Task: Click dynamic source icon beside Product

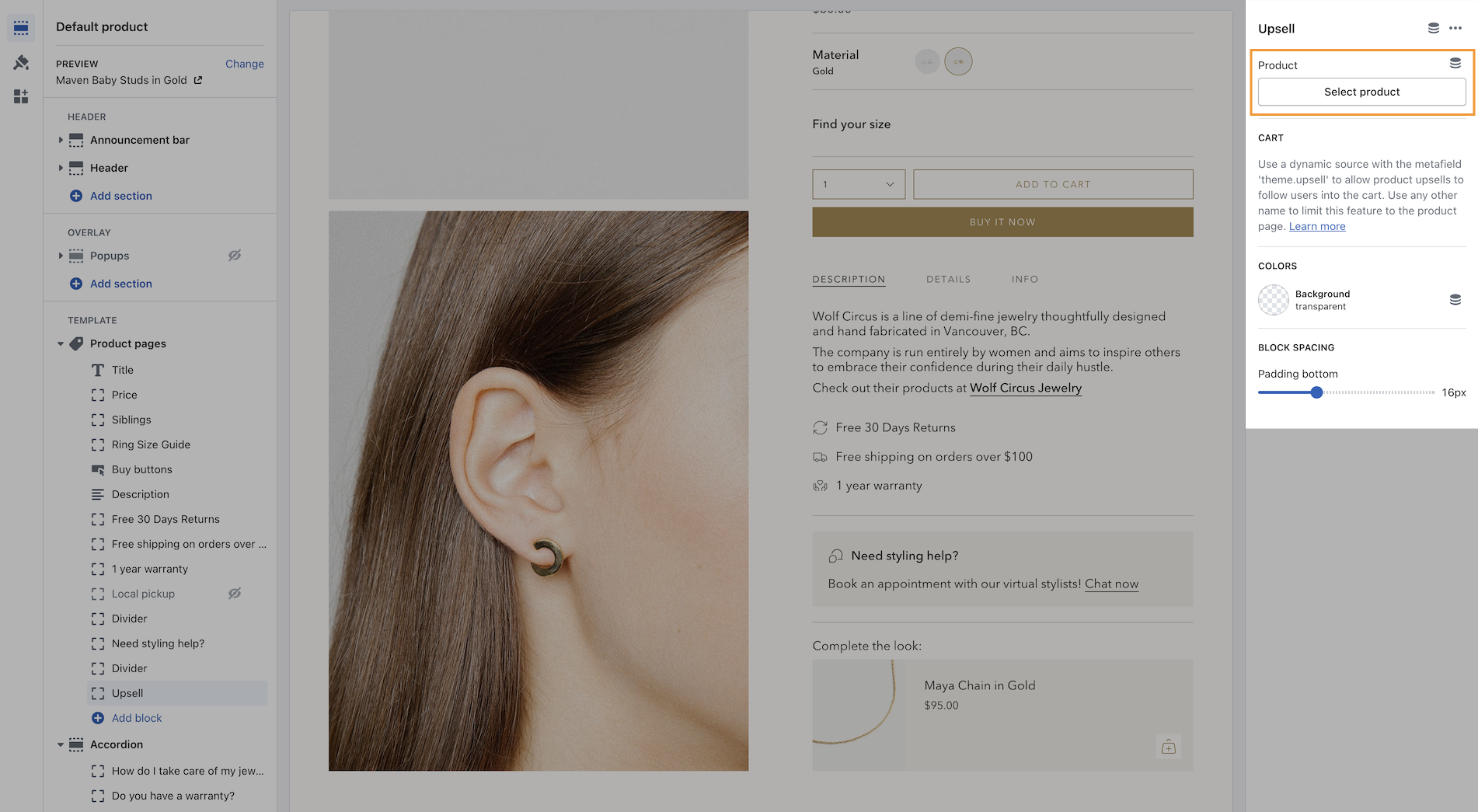Action: (1455, 64)
